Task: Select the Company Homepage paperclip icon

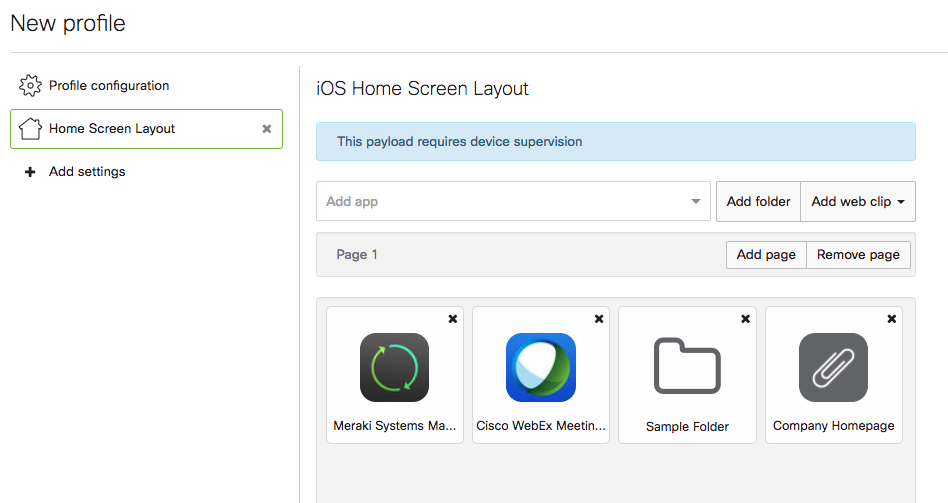Action: (x=833, y=368)
